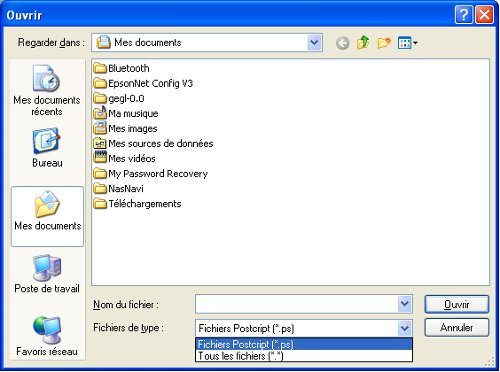Click the Annuler button

coord(457,328)
